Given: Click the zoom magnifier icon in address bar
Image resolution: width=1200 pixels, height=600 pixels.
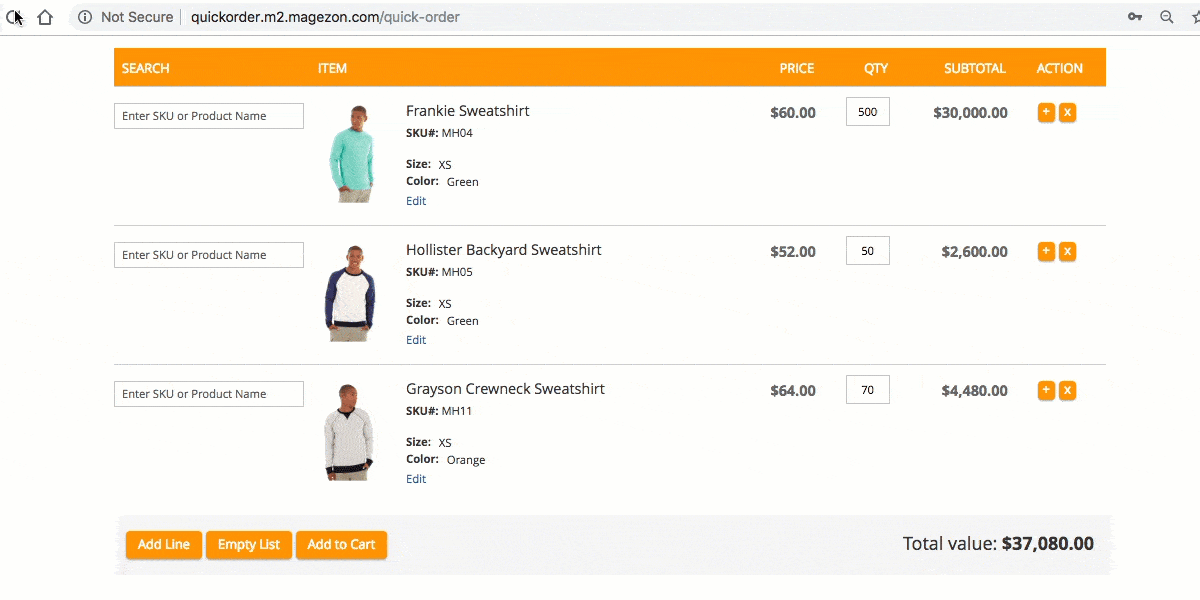Looking at the screenshot, I should [x=1166, y=17].
